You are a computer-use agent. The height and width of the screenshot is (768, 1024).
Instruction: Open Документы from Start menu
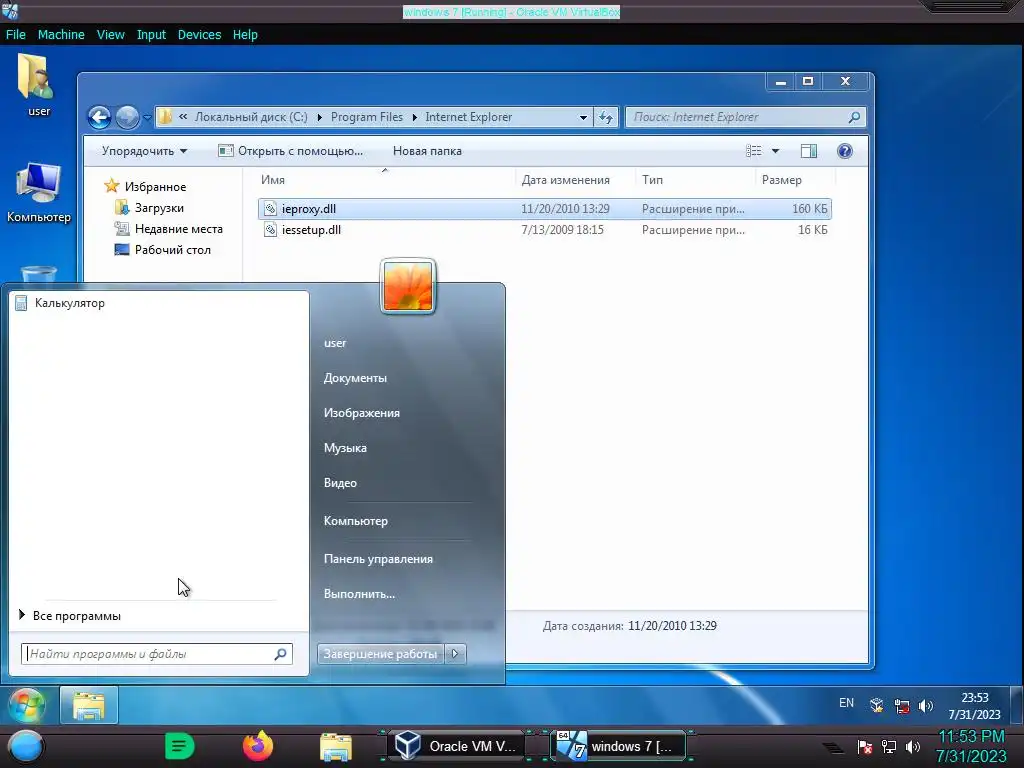[x=355, y=378]
